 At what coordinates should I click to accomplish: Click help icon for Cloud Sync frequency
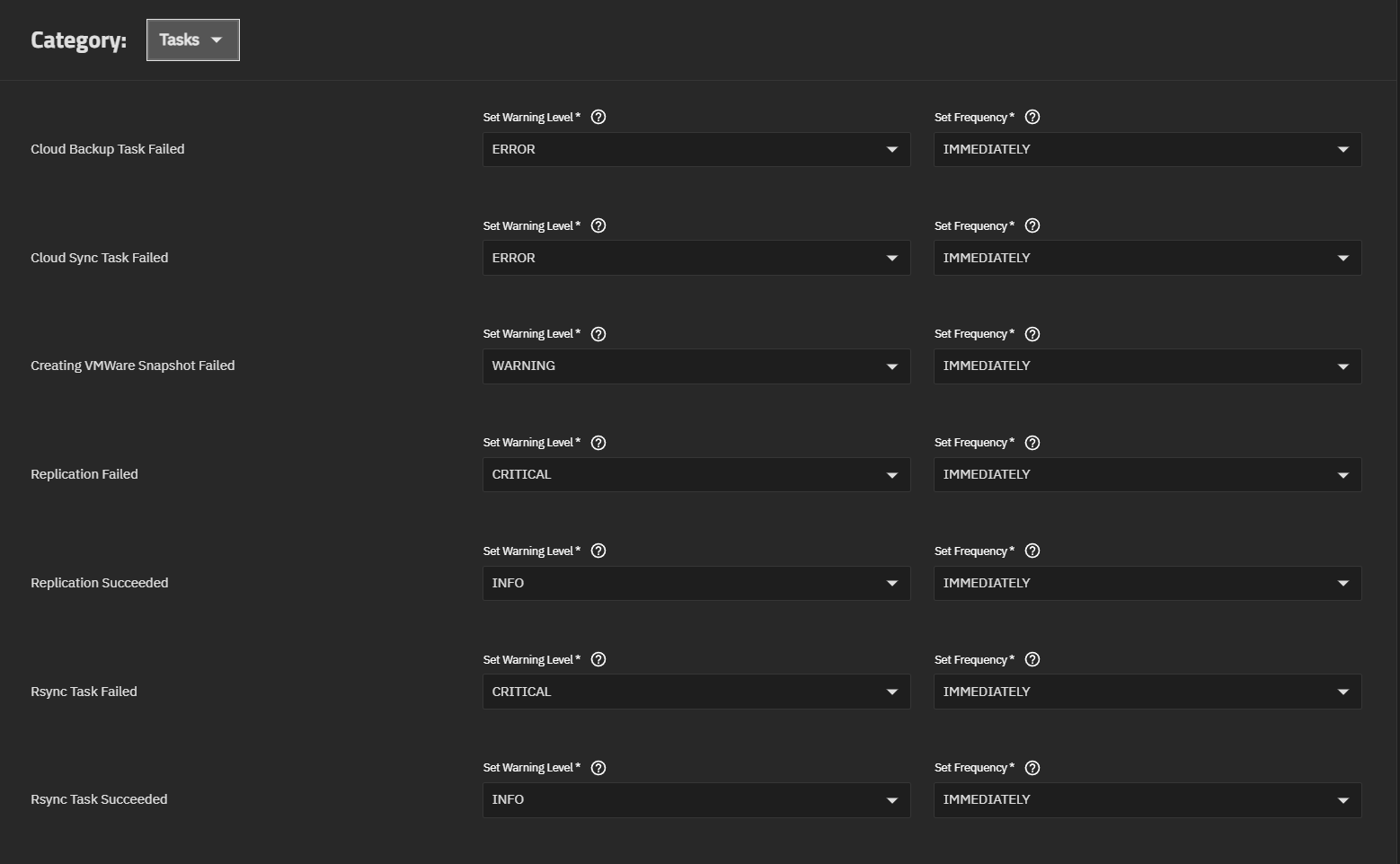tap(1032, 225)
